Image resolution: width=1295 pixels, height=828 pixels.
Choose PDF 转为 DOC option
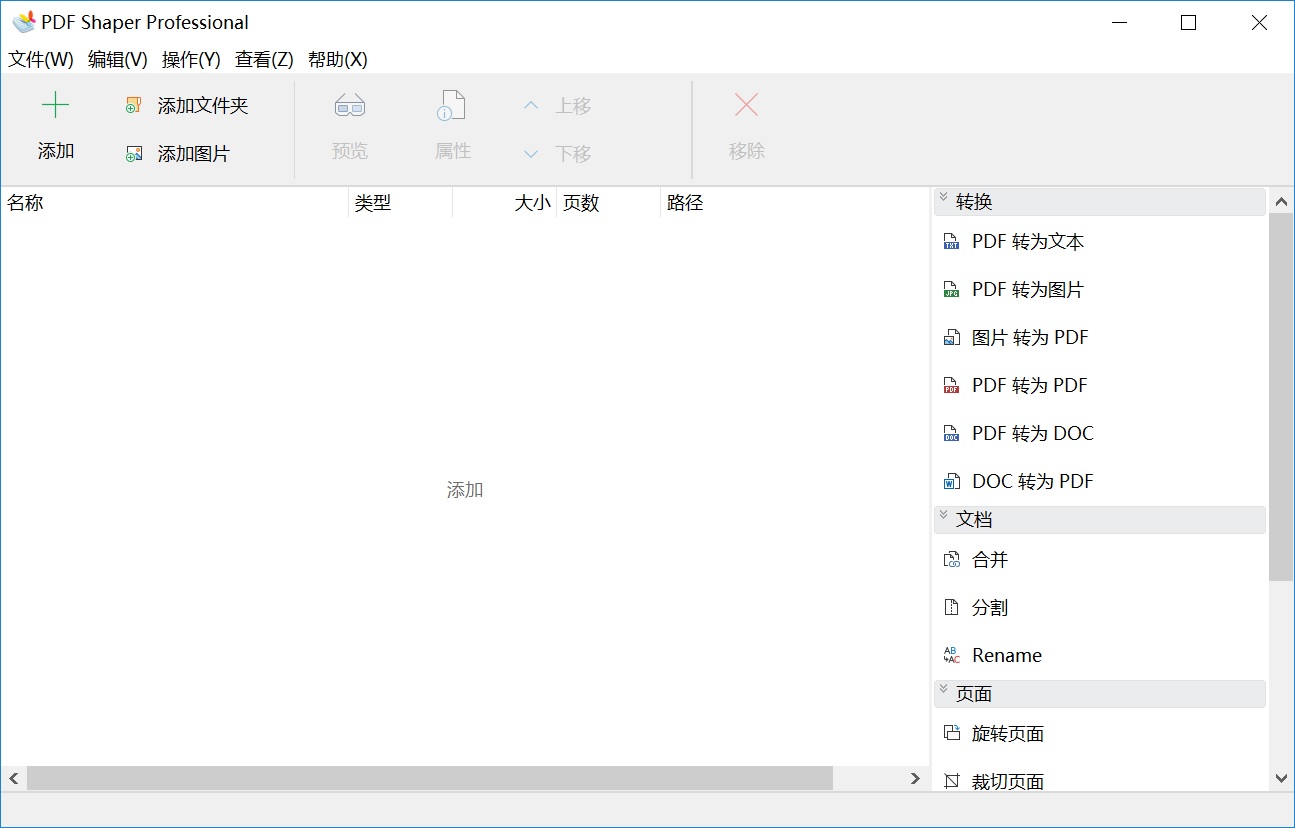[1032, 434]
